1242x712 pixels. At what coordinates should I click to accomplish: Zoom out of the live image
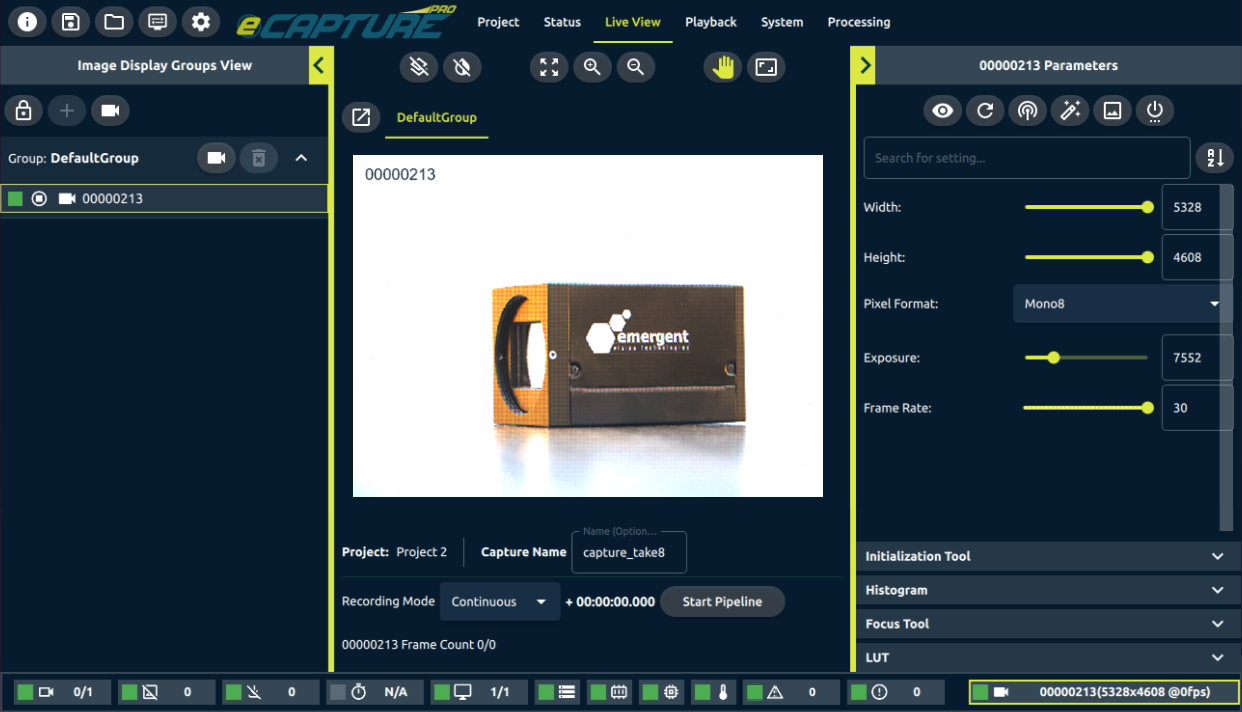(x=635, y=67)
